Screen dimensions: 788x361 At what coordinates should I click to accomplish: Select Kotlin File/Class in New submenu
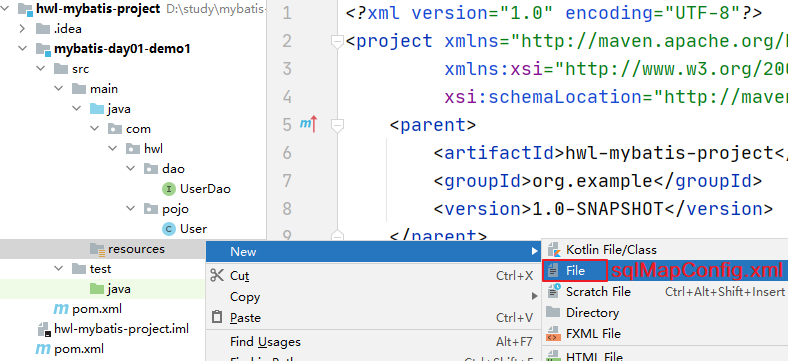pos(665,249)
